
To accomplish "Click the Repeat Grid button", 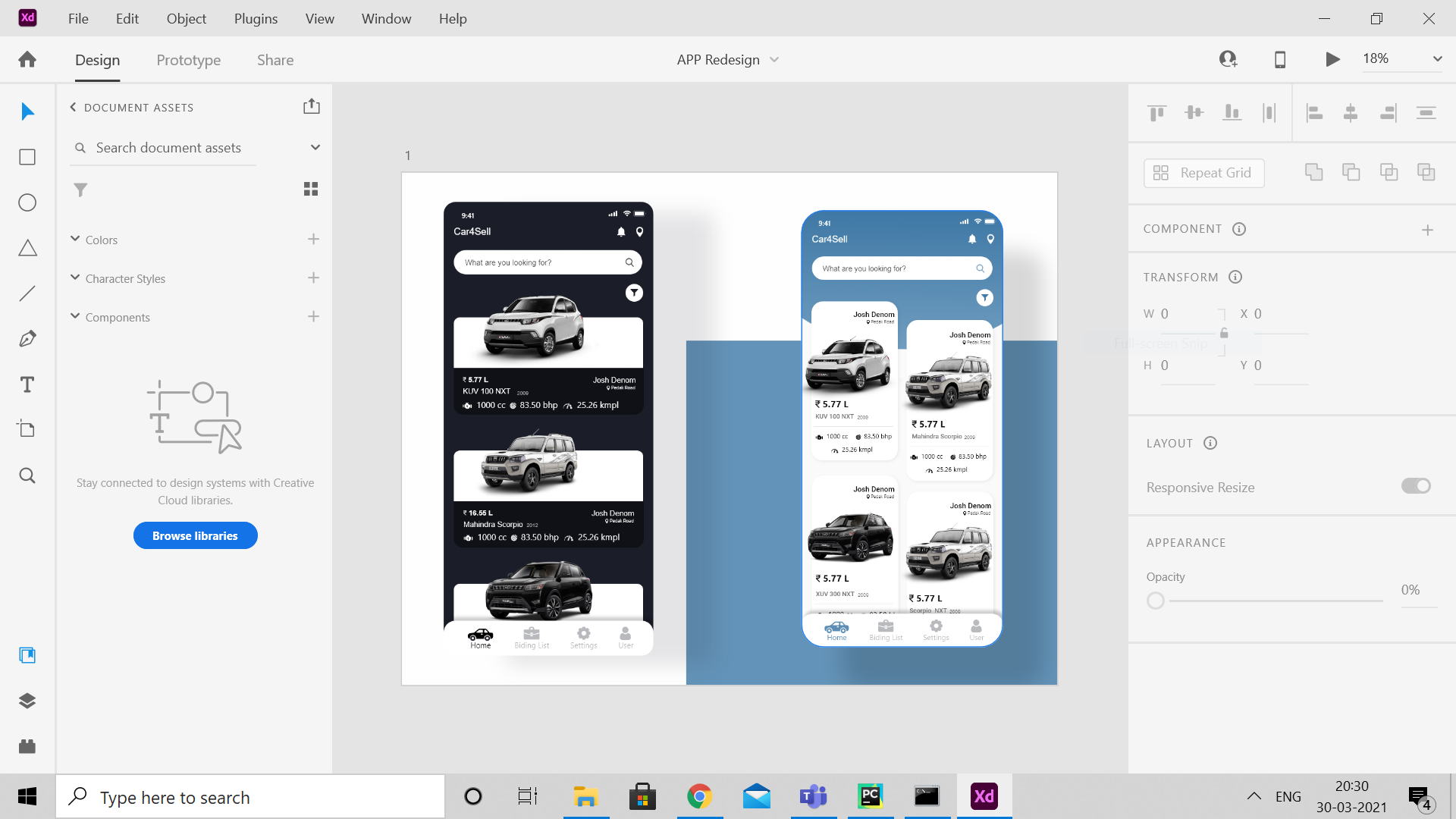I will point(1203,173).
